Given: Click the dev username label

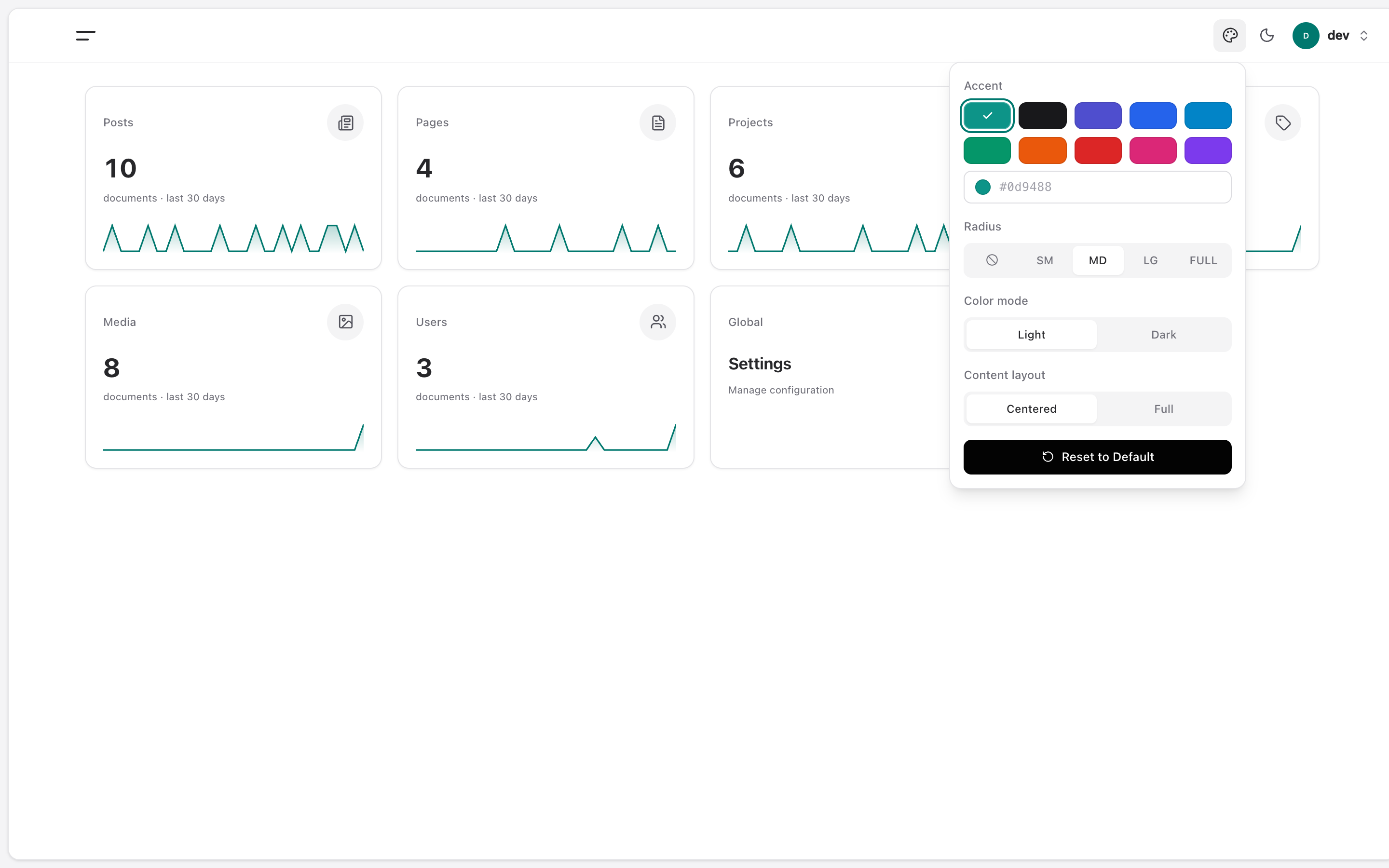Looking at the screenshot, I should click(1338, 36).
